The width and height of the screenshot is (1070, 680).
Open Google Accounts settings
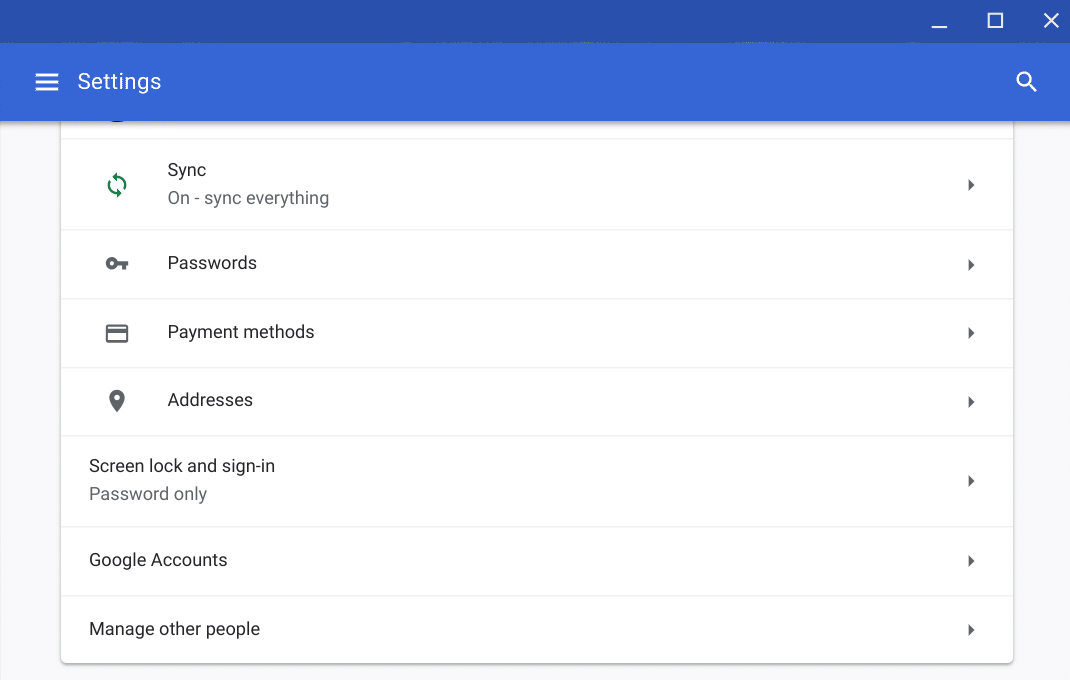tap(537, 560)
